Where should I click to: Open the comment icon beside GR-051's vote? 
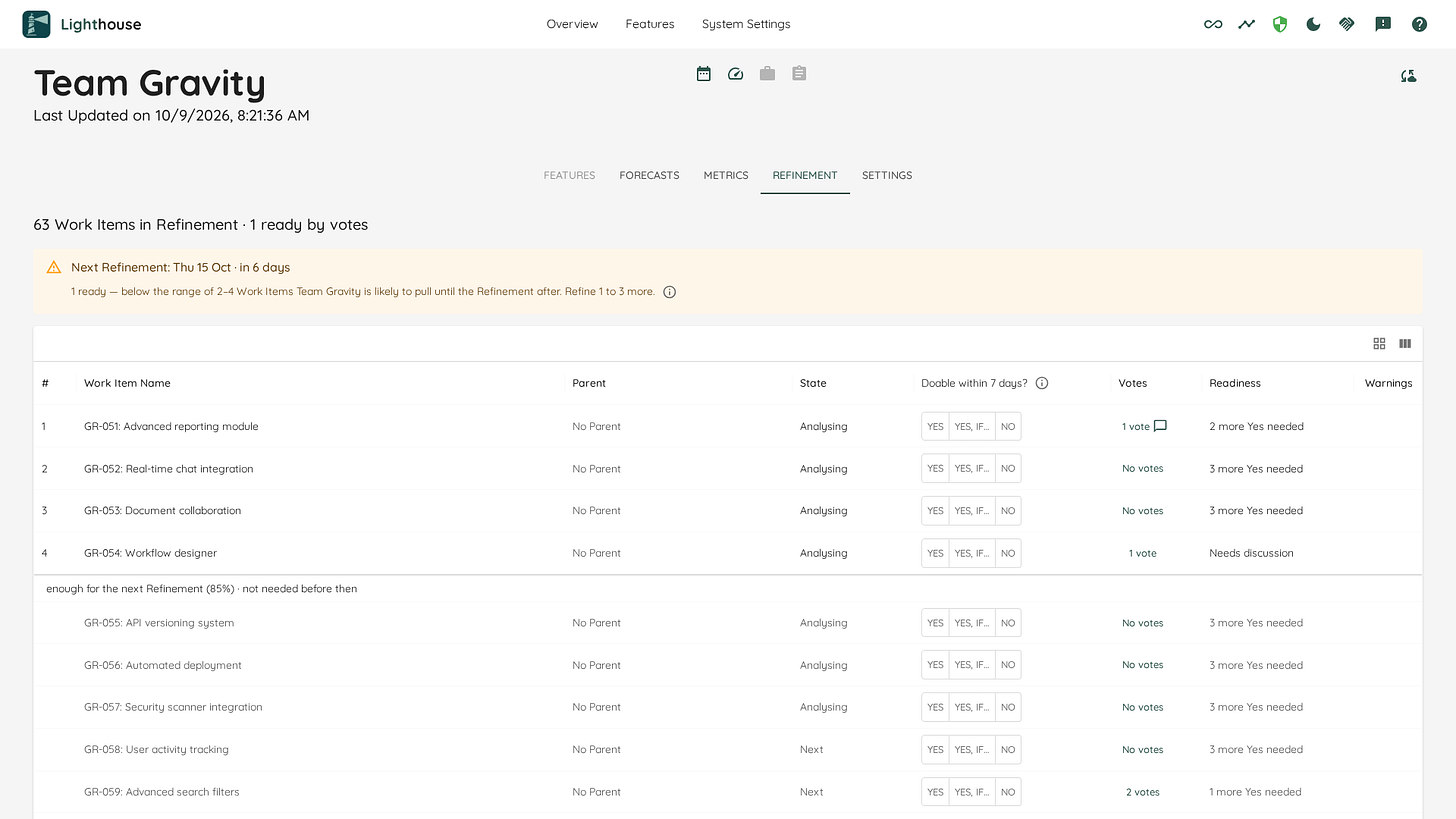(x=1160, y=426)
